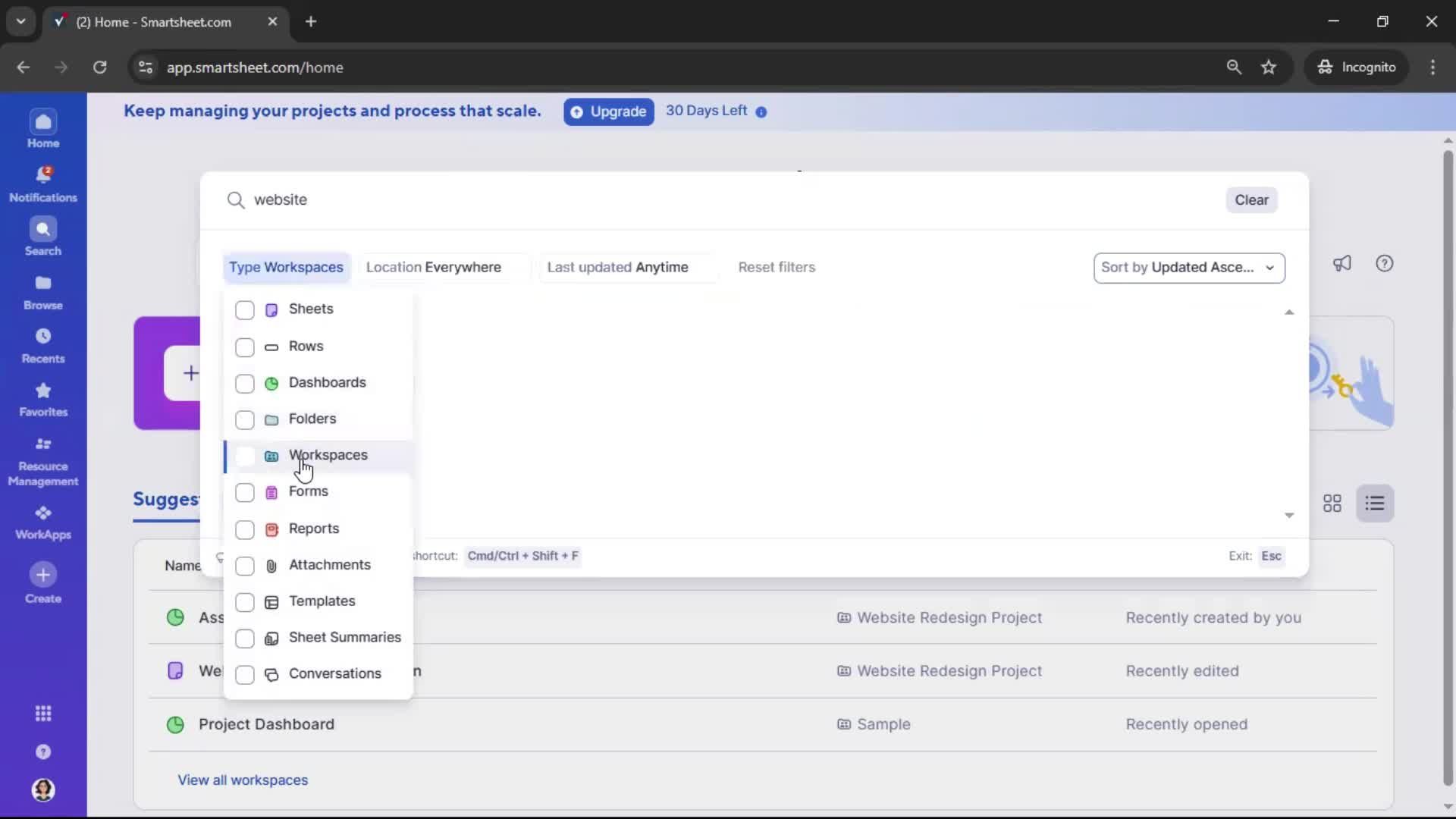Check the Sheets filter checkbox
This screenshot has width=1456, height=819.
(x=244, y=310)
